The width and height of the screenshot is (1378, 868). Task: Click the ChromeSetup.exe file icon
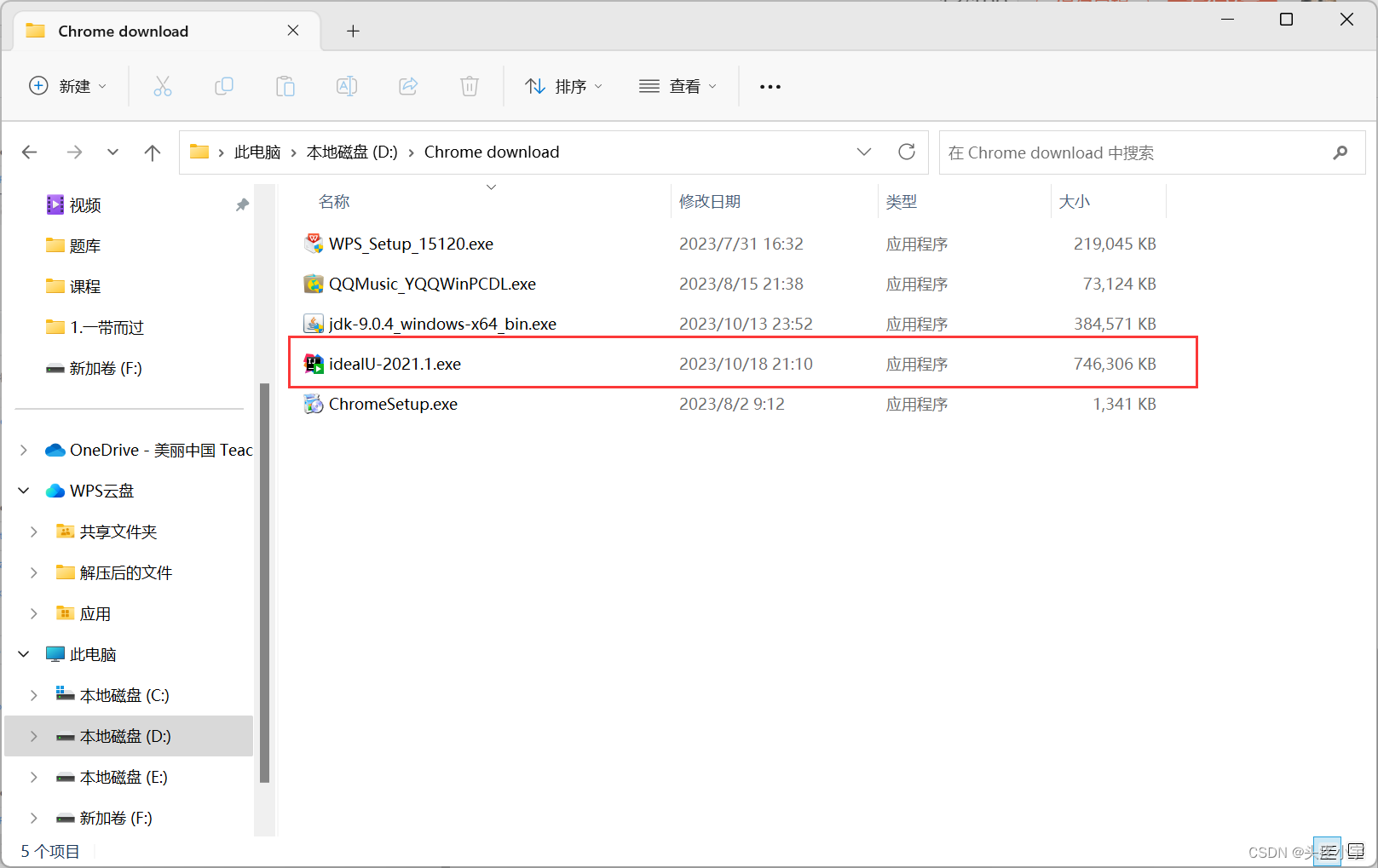314,404
